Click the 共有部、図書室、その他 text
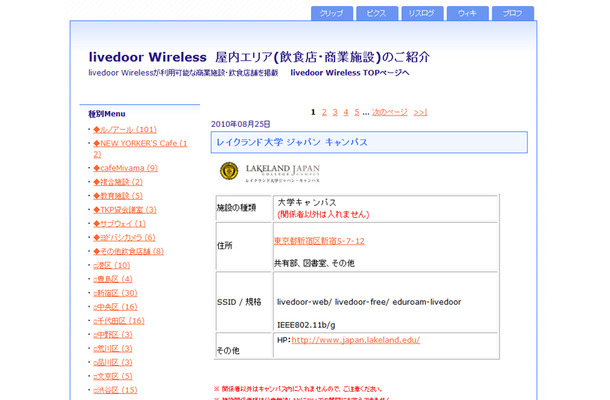The image size is (610, 400). pyautogui.click(x=314, y=263)
